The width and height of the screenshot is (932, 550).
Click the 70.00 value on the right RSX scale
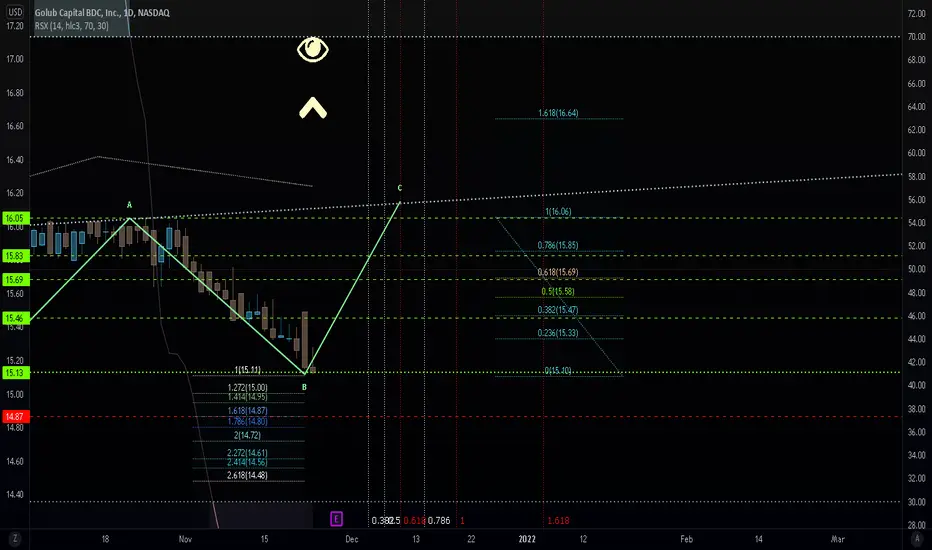917,37
